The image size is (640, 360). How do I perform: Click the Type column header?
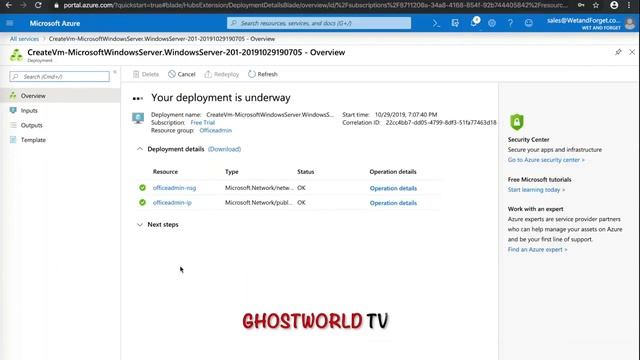[x=231, y=172]
